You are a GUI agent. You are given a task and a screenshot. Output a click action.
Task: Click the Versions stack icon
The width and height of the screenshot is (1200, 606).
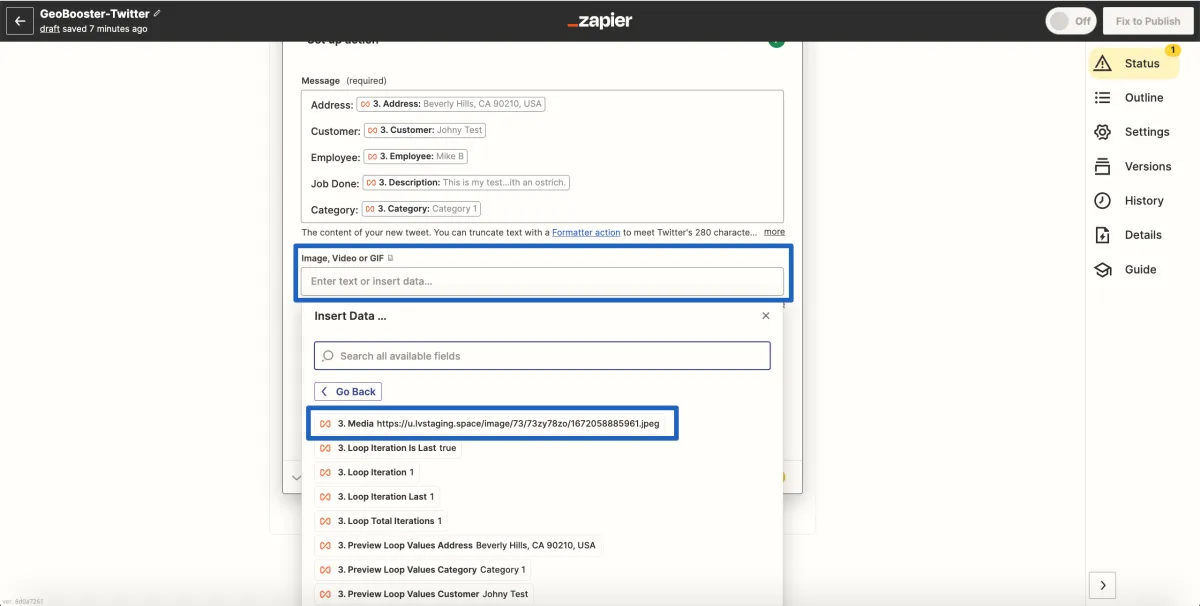1103,166
